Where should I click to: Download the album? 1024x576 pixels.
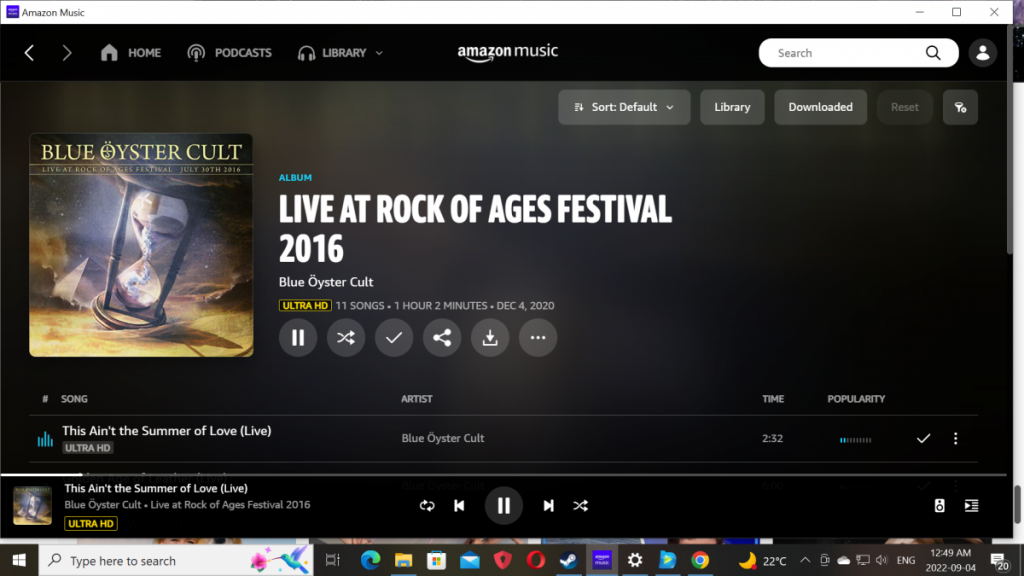tap(490, 338)
